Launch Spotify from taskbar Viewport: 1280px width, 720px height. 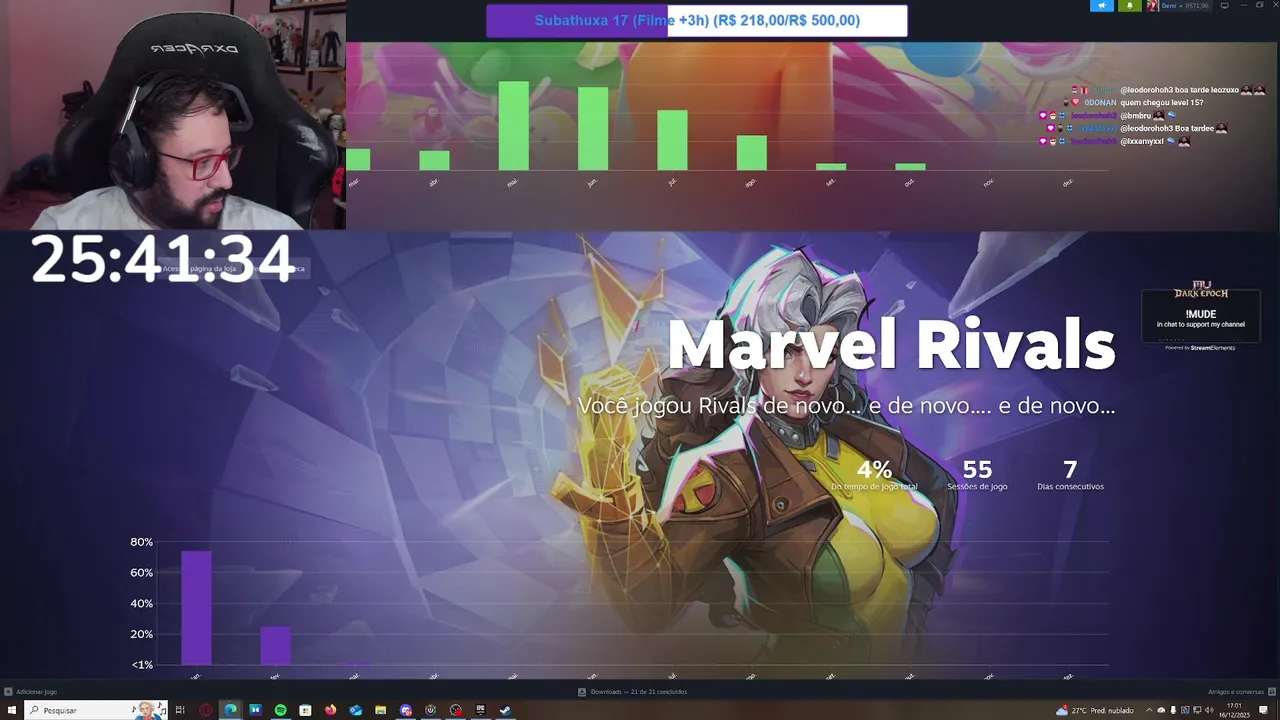(281, 710)
